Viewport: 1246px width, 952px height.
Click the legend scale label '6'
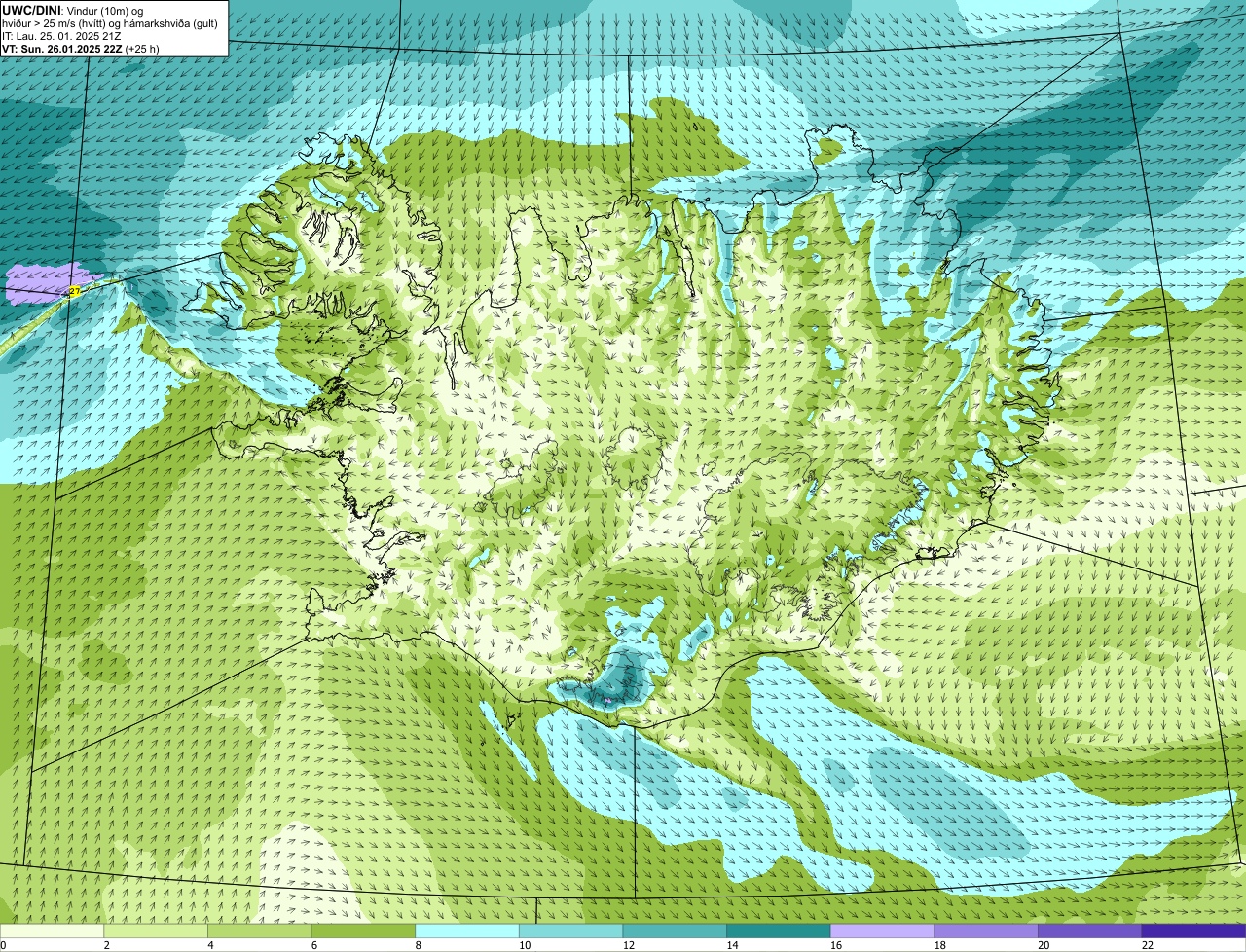[x=313, y=945]
